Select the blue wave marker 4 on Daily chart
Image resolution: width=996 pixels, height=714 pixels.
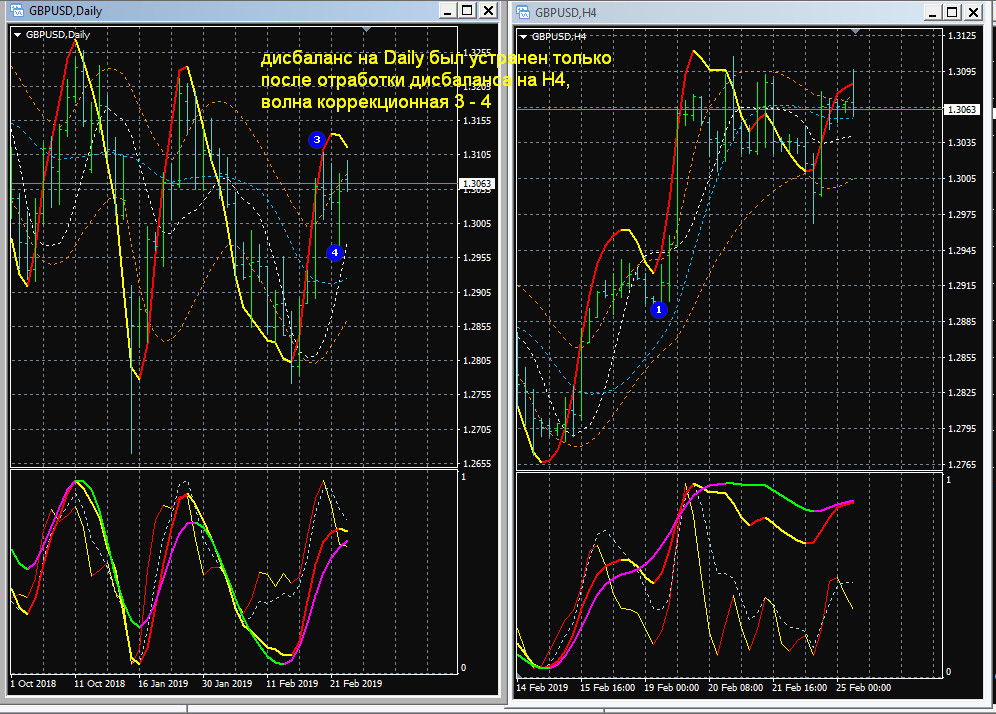(335, 253)
